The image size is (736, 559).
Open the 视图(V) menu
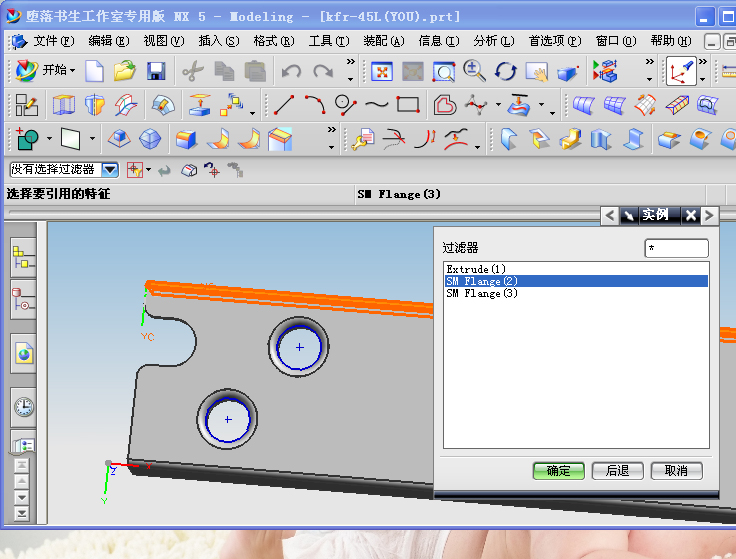164,41
